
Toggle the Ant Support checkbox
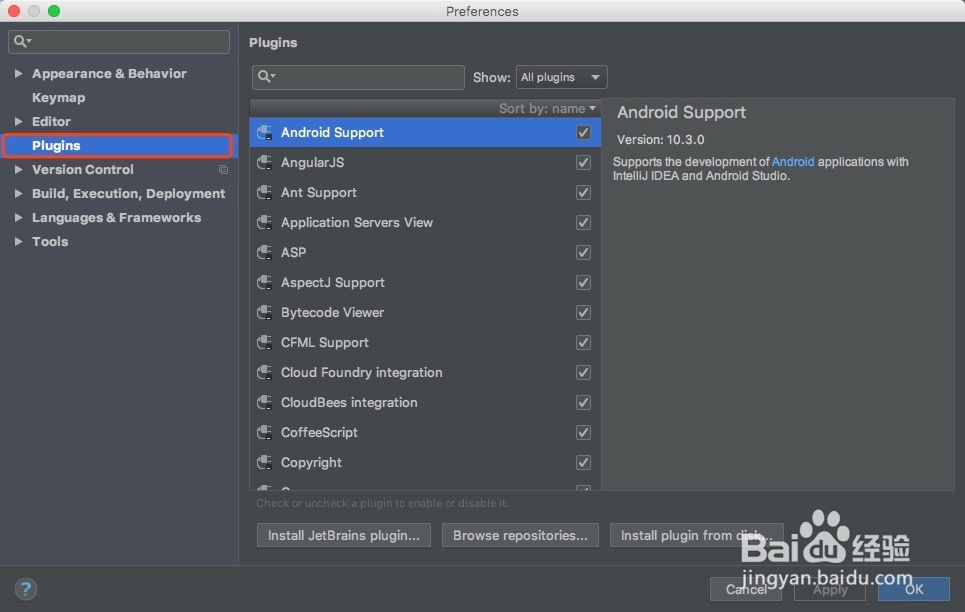pos(583,193)
